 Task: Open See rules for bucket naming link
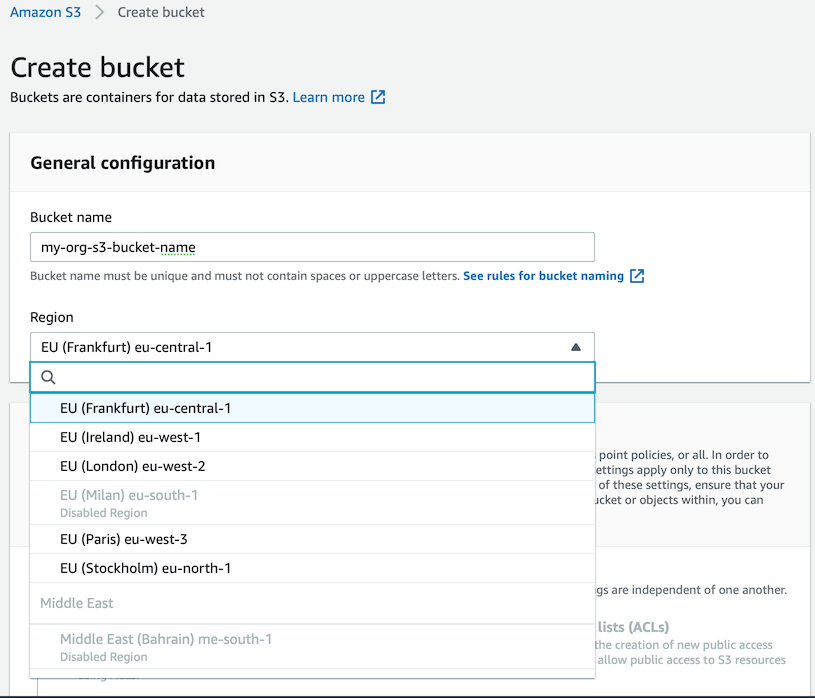(x=543, y=276)
